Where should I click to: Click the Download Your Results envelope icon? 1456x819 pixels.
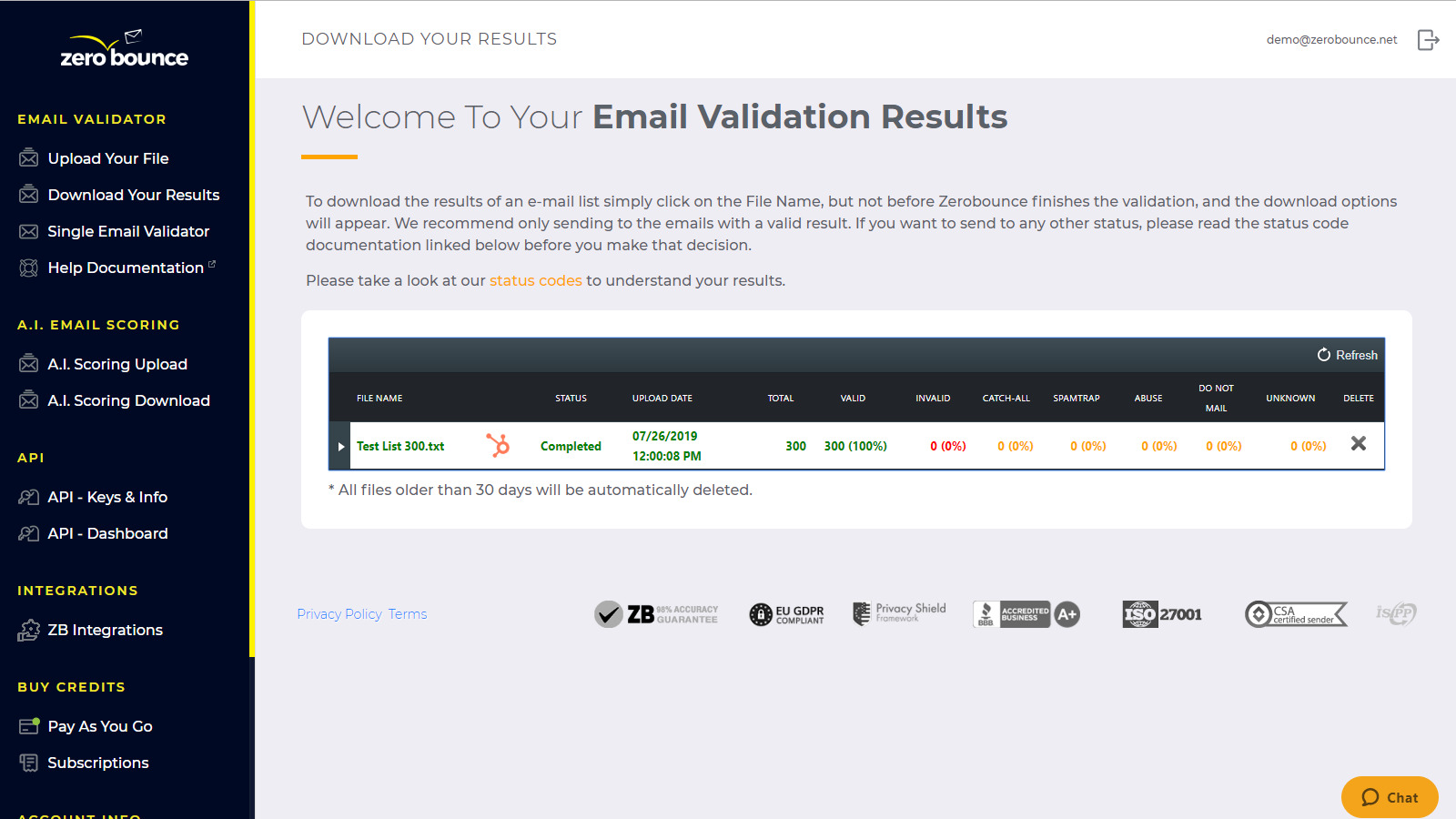click(x=29, y=195)
